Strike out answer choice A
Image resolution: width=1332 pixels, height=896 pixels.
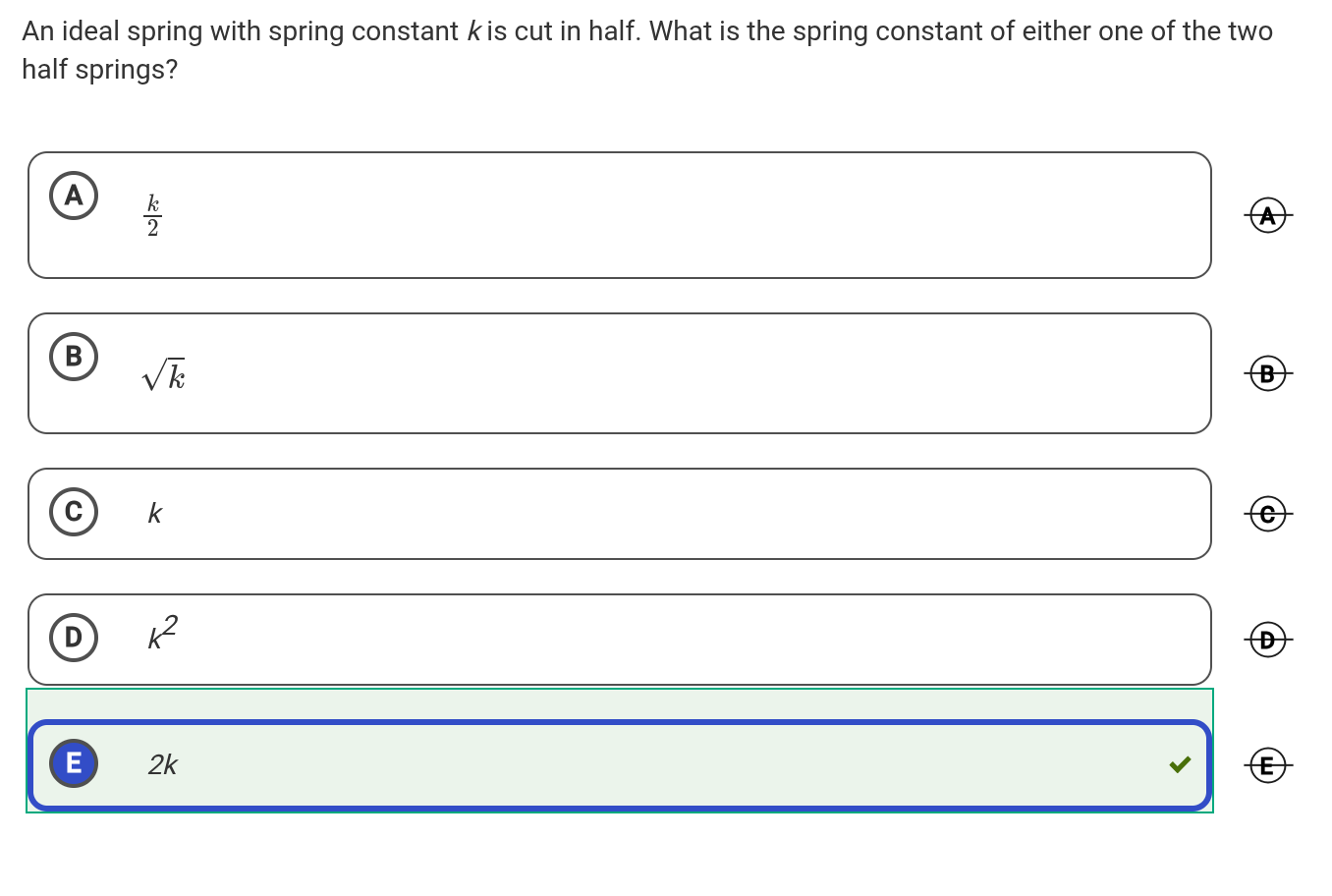coord(1268,215)
